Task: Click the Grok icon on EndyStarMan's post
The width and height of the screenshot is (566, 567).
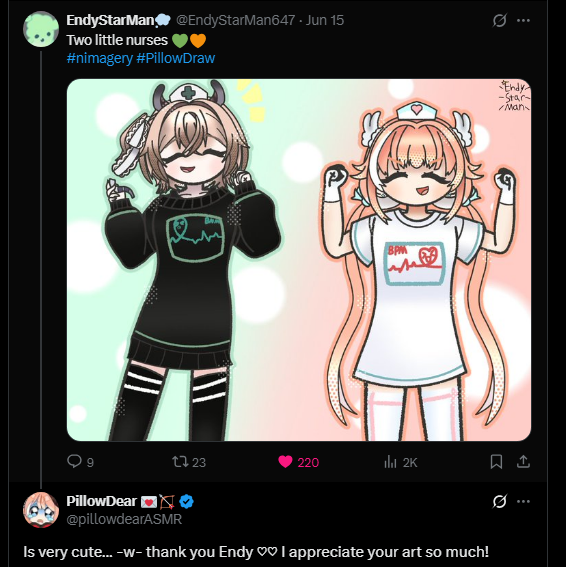Action: point(499,20)
